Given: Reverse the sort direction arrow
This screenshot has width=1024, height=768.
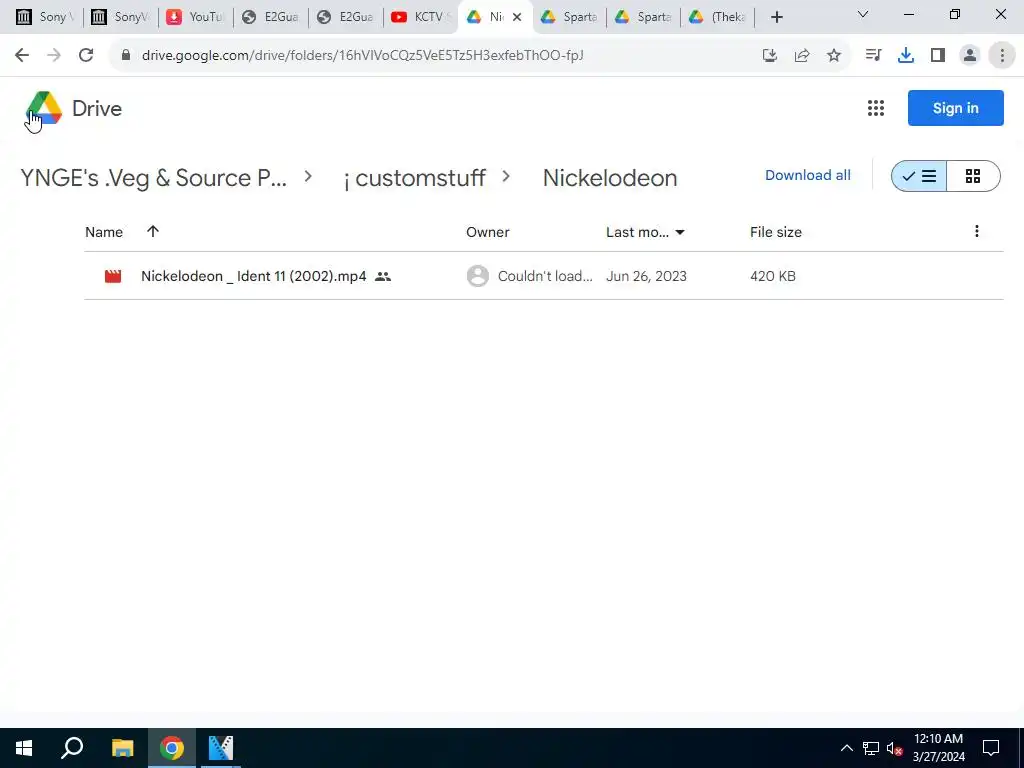Looking at the screenshot, I should (153, 231).
